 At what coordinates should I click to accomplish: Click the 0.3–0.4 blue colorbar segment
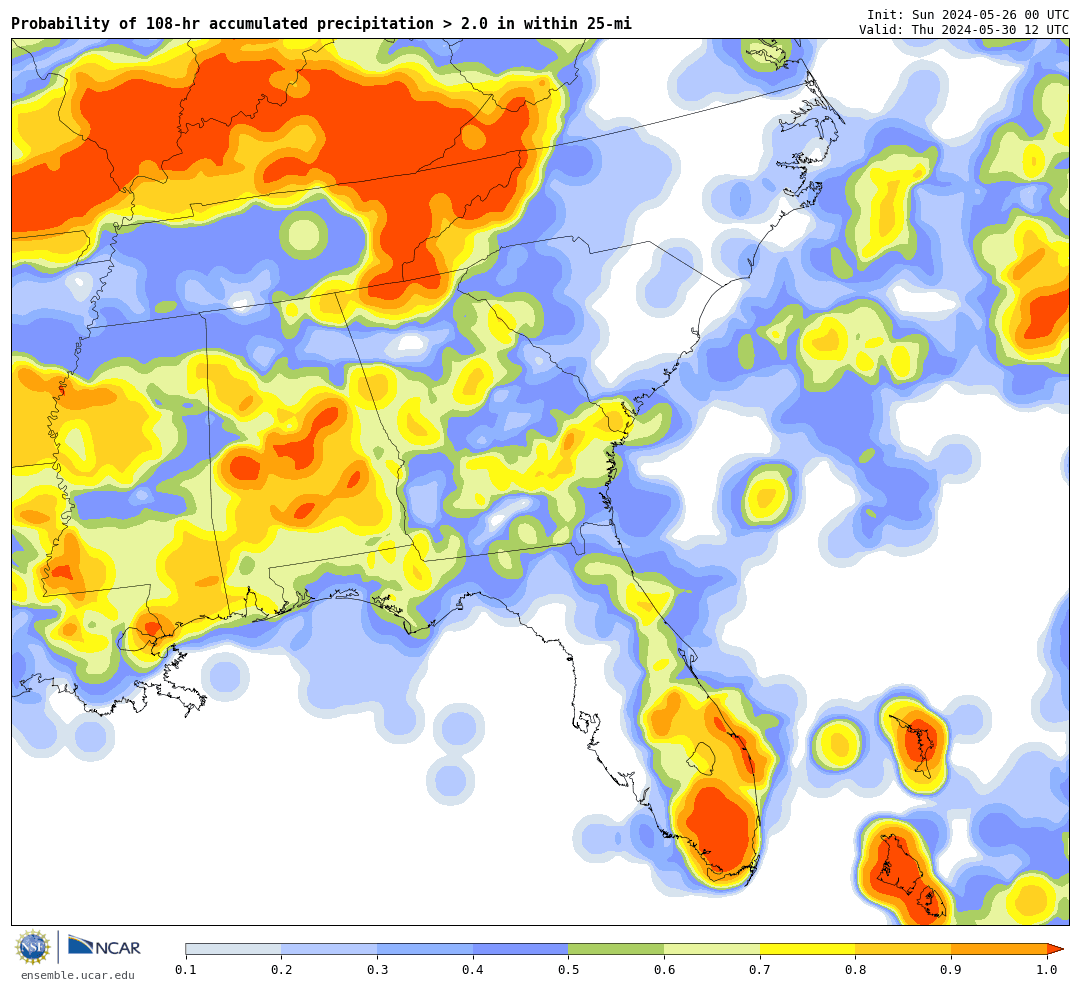tap(425, 949)
